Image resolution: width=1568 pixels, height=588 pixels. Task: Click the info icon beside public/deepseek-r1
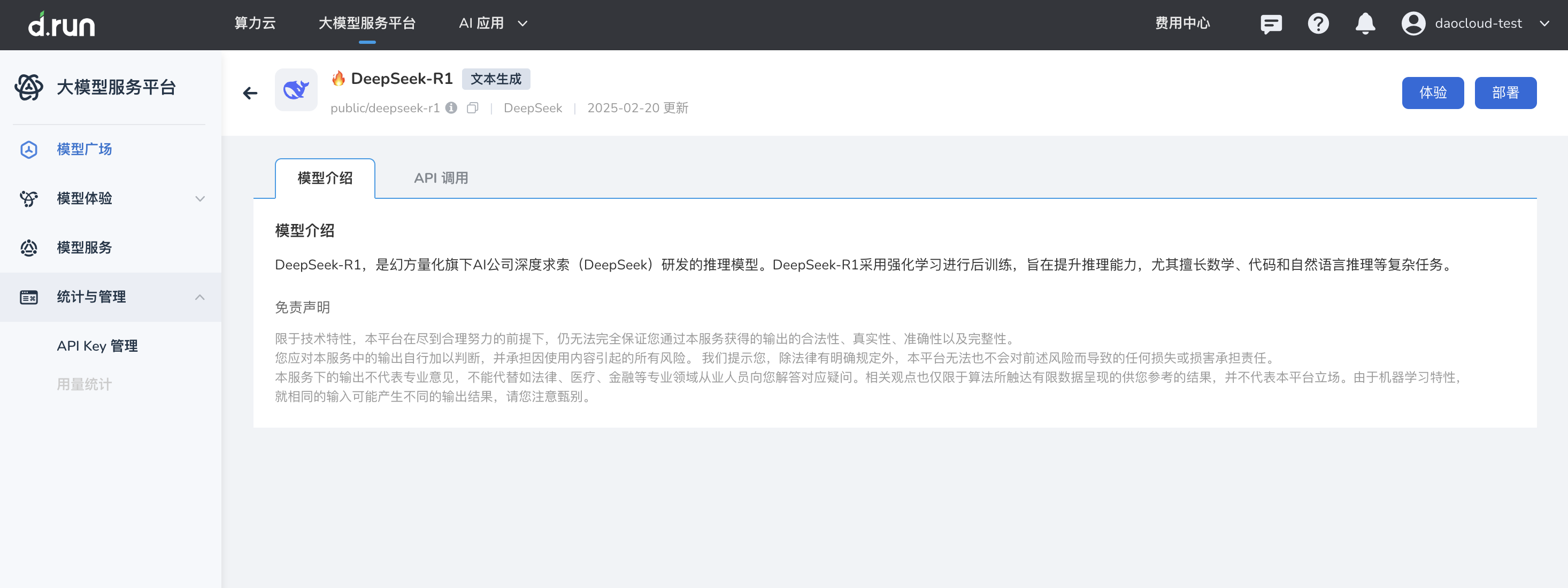tap(451, 108)
